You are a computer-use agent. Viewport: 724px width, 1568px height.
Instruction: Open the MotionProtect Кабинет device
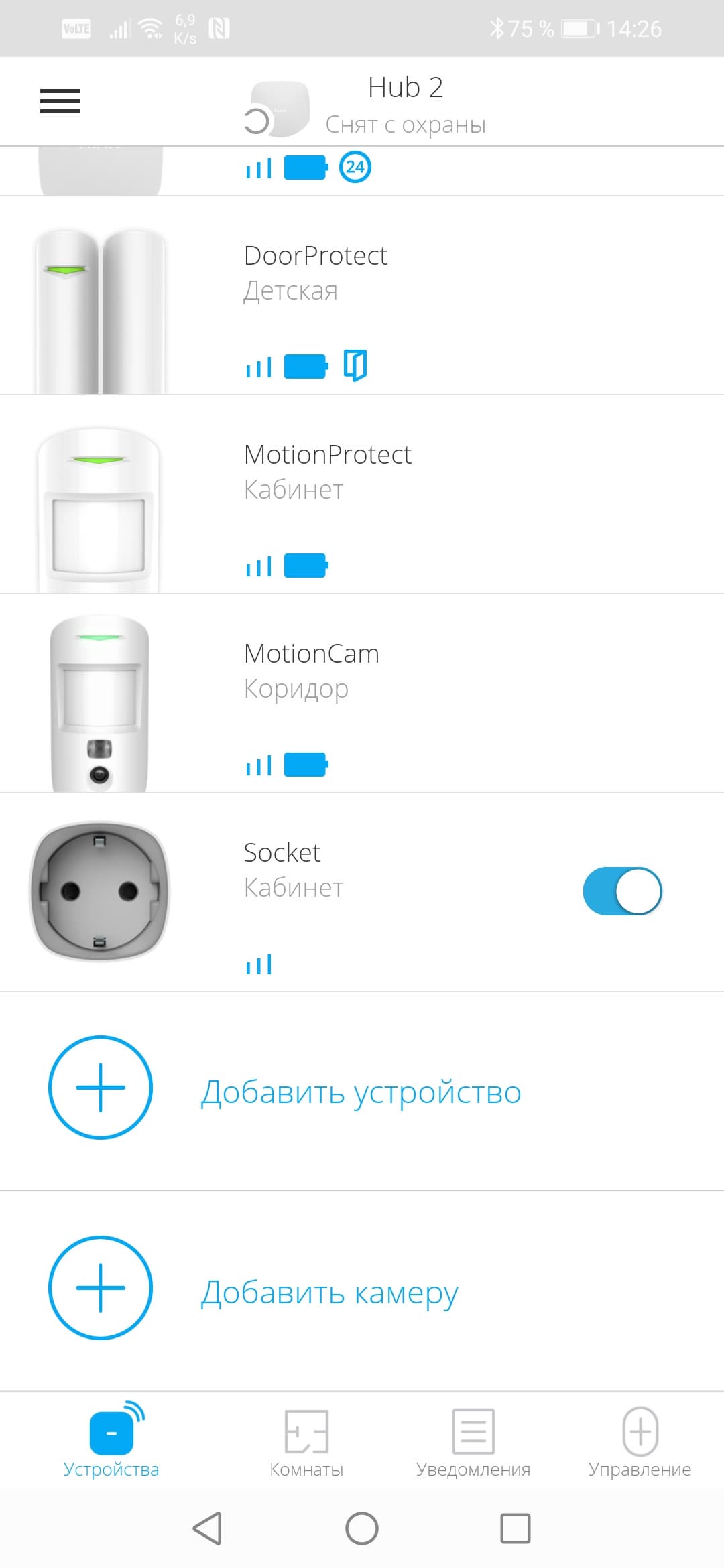point(362,495)
